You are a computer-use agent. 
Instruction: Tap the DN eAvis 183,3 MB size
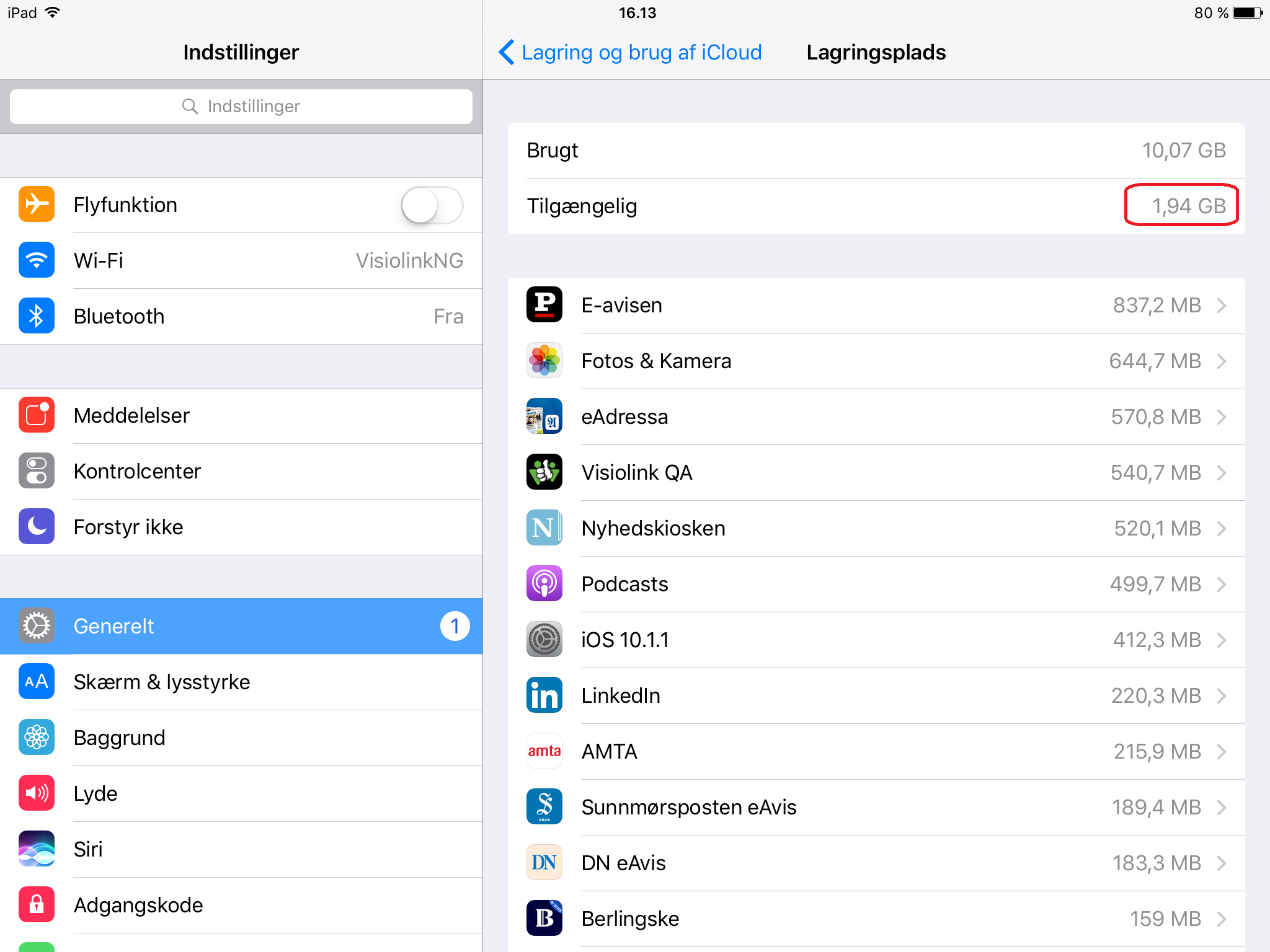point(1157,863)
